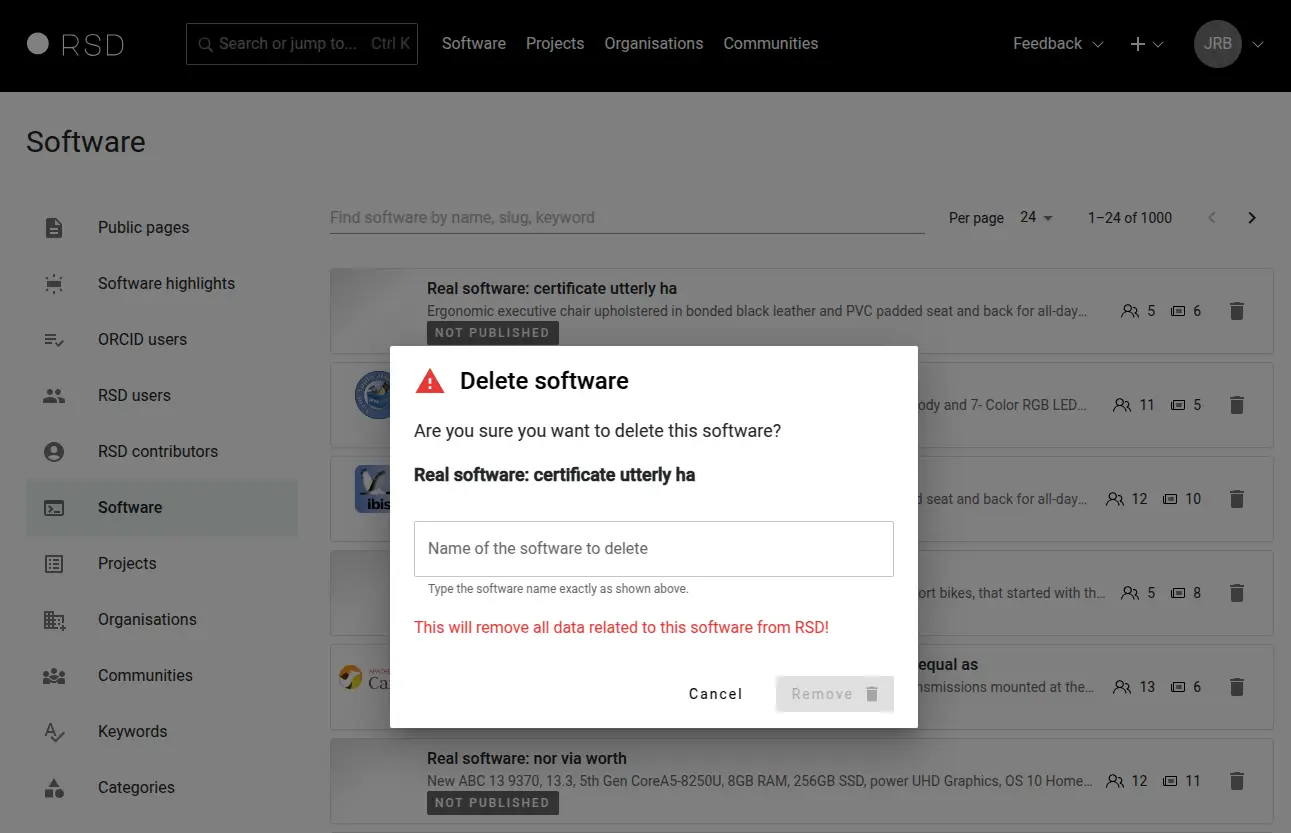1291x833 pixels.
Task: Go to the next page of software results
Action: [1252, 217]
